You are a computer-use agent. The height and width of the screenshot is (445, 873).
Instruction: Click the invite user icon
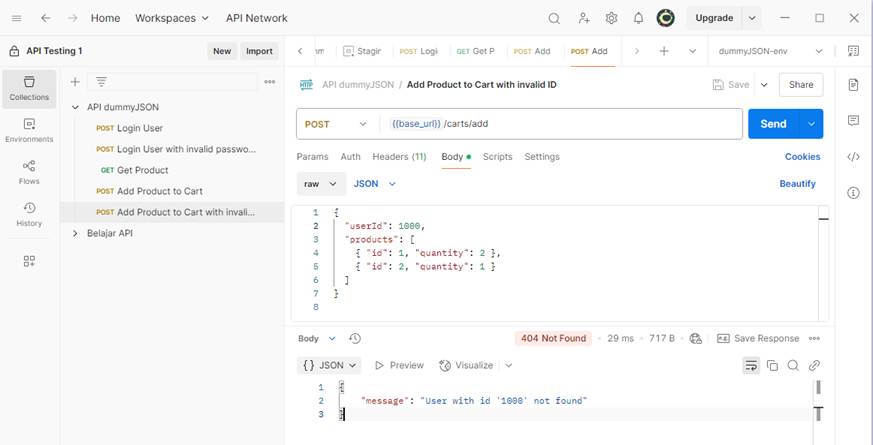583,18
